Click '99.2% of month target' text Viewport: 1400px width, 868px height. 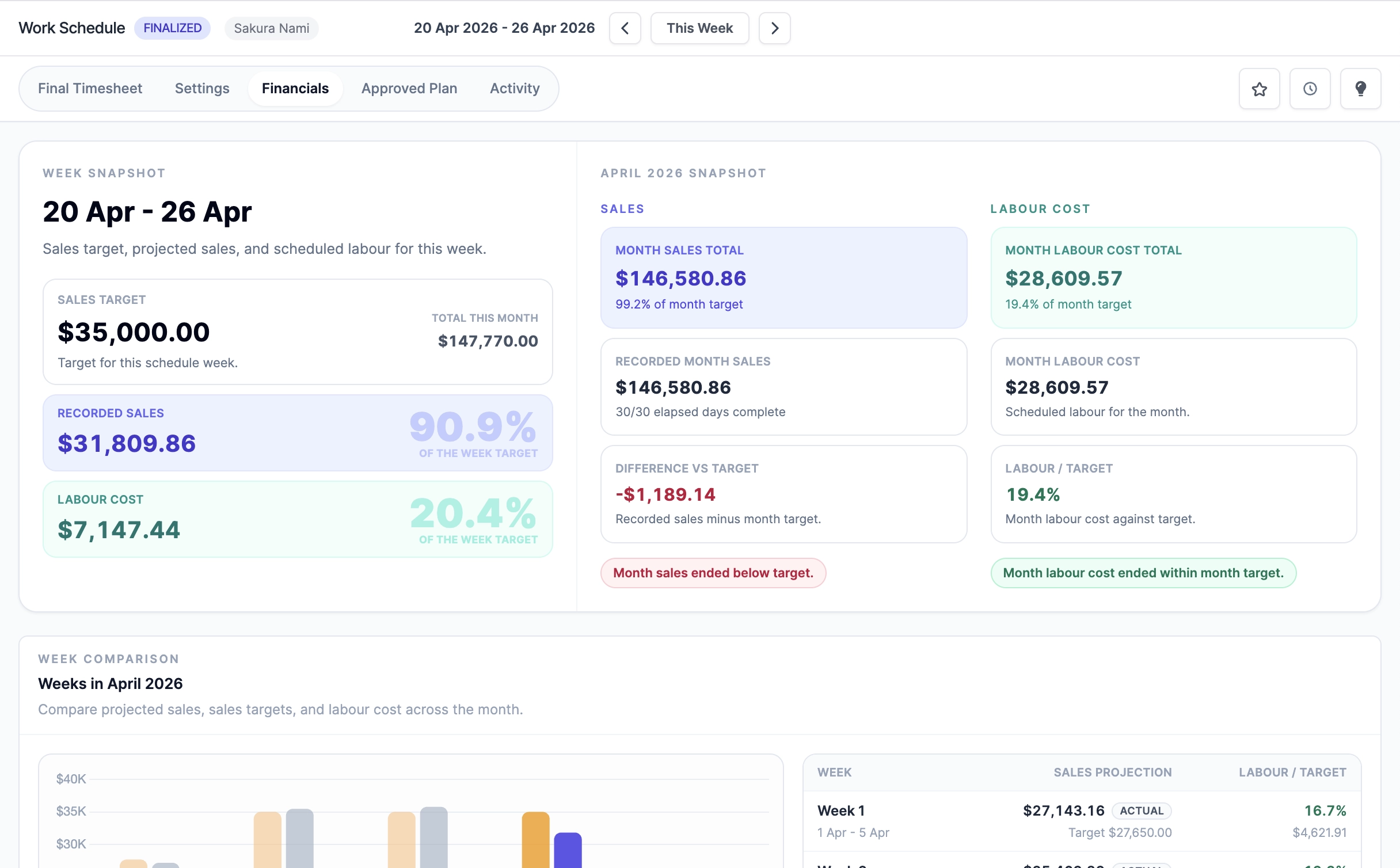pyautogui.click(x=679, y=304)
